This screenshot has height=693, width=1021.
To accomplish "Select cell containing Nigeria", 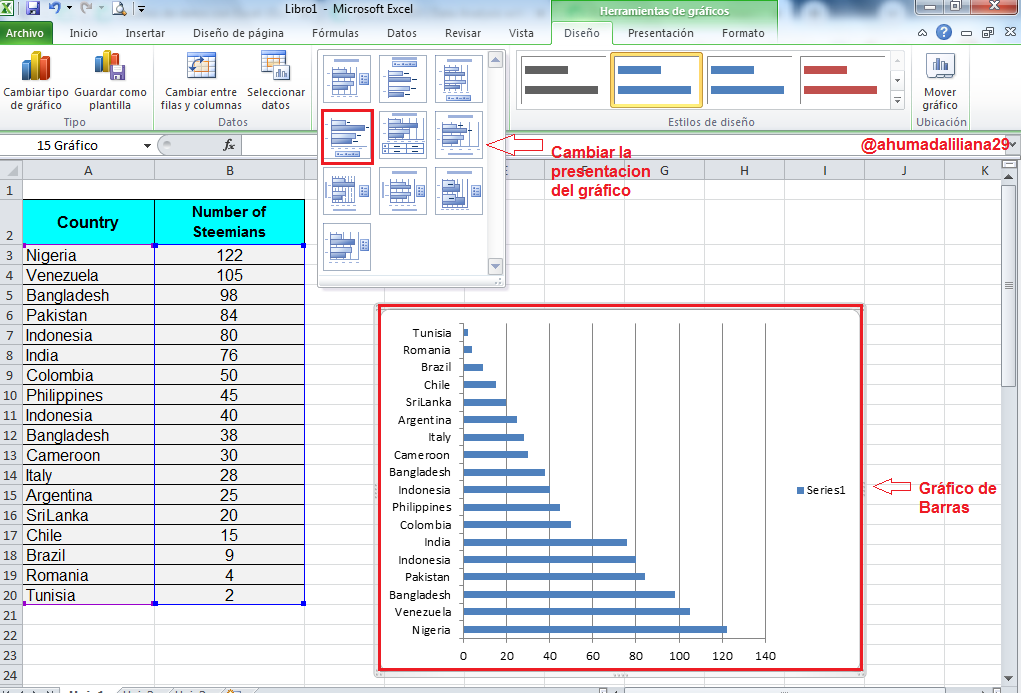I will coord(88,255).
